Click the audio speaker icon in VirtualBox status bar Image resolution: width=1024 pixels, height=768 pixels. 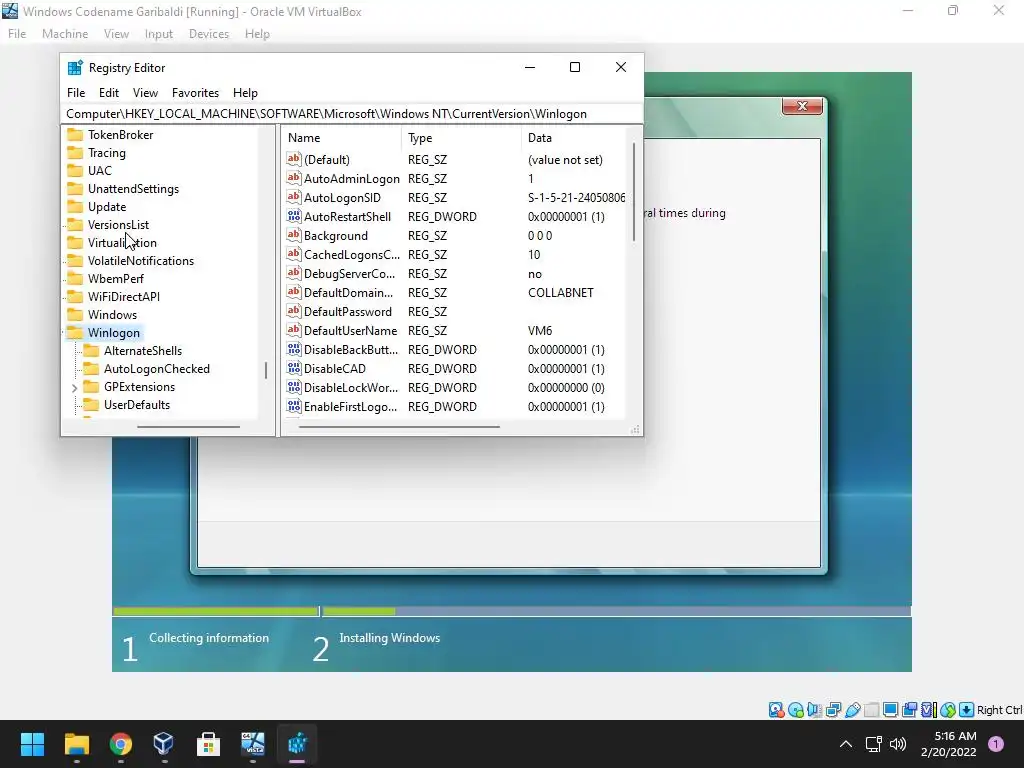pos(814,710)
